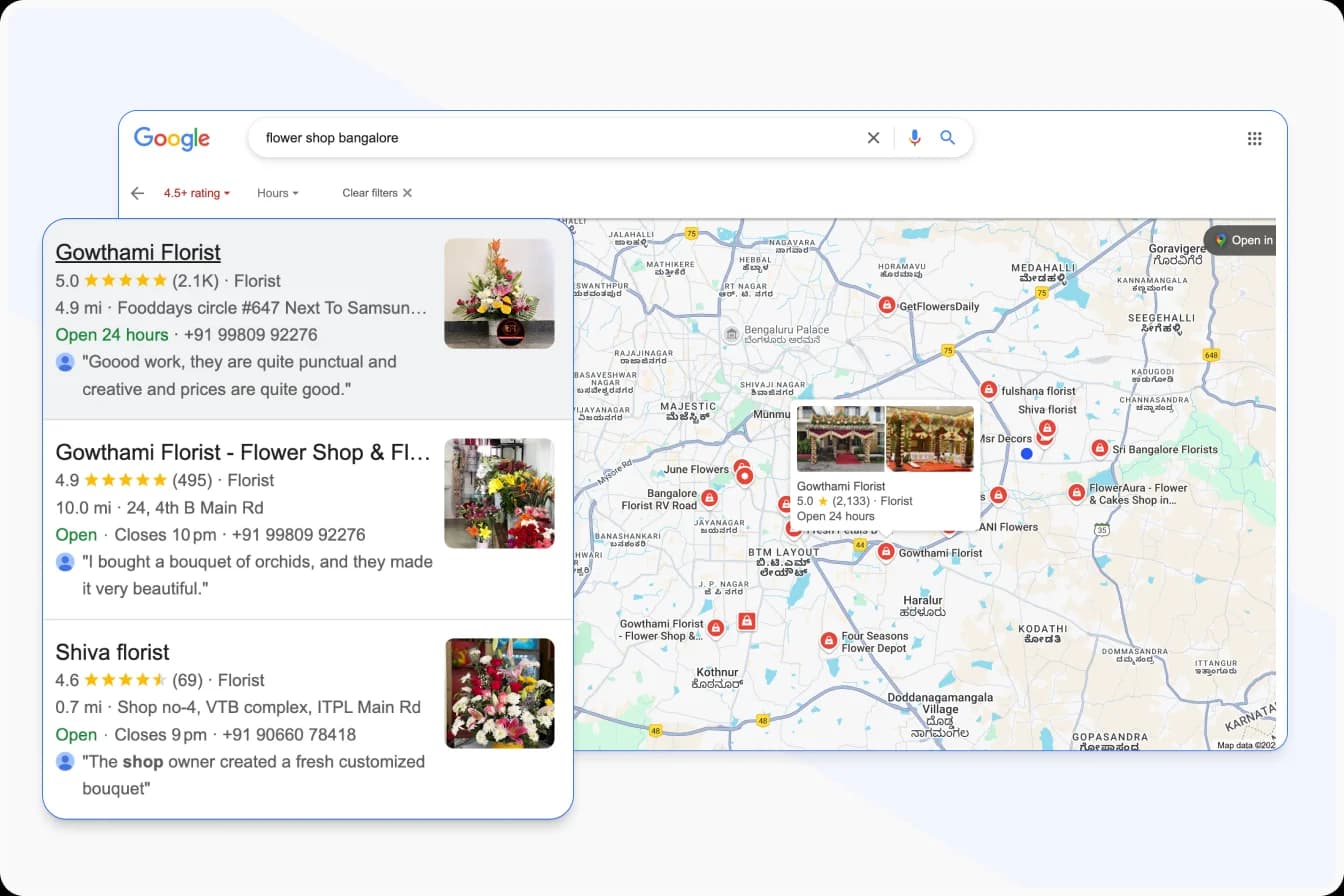Image resolution: width=1344 pixels, height=896 pixels.
Task: Click the Open in Maps button
Action: tap(1241, 240)
